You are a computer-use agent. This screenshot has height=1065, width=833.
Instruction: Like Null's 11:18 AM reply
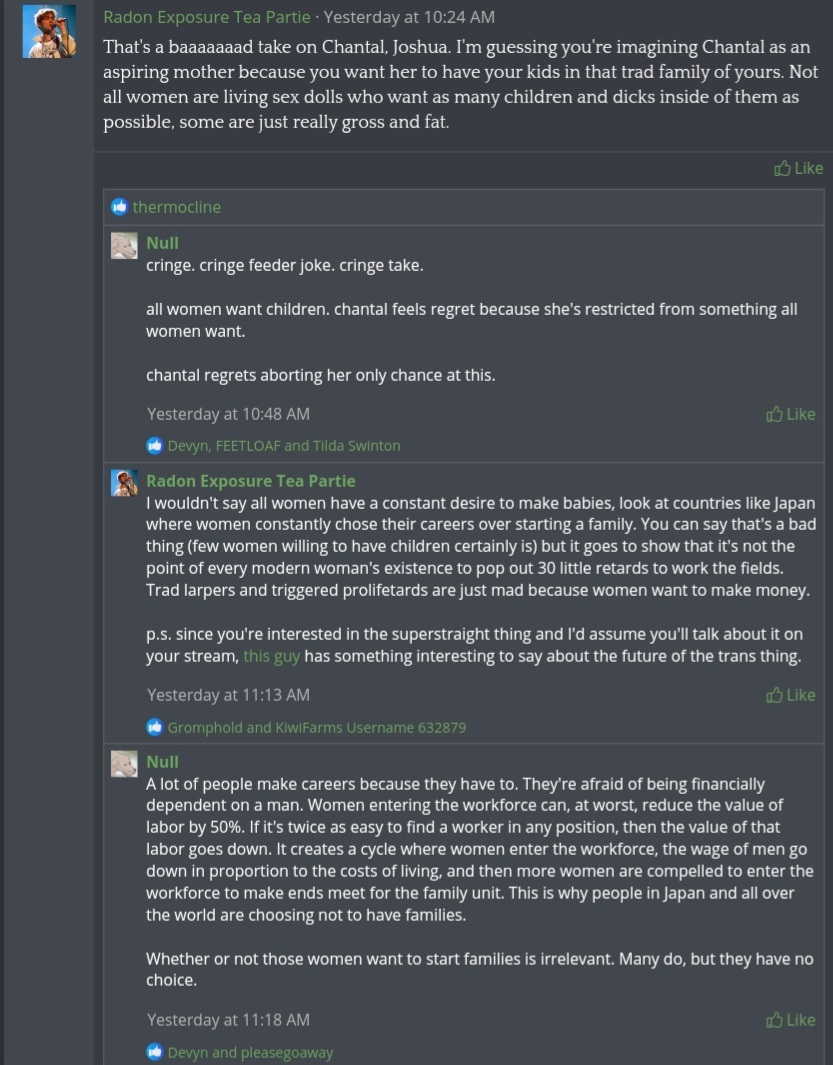tap(790, 1020)
